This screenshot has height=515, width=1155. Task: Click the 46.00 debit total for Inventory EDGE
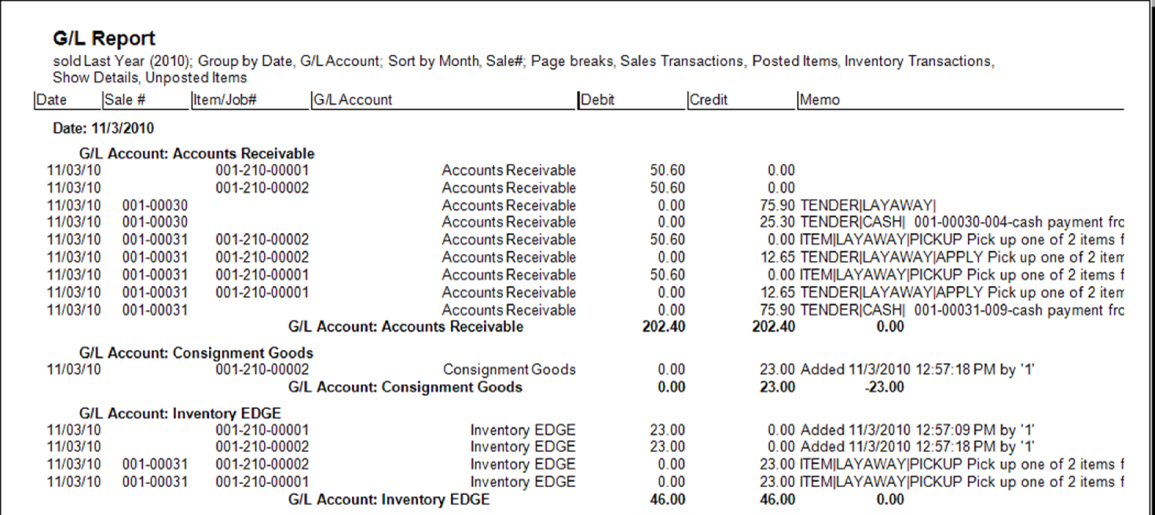667,500
